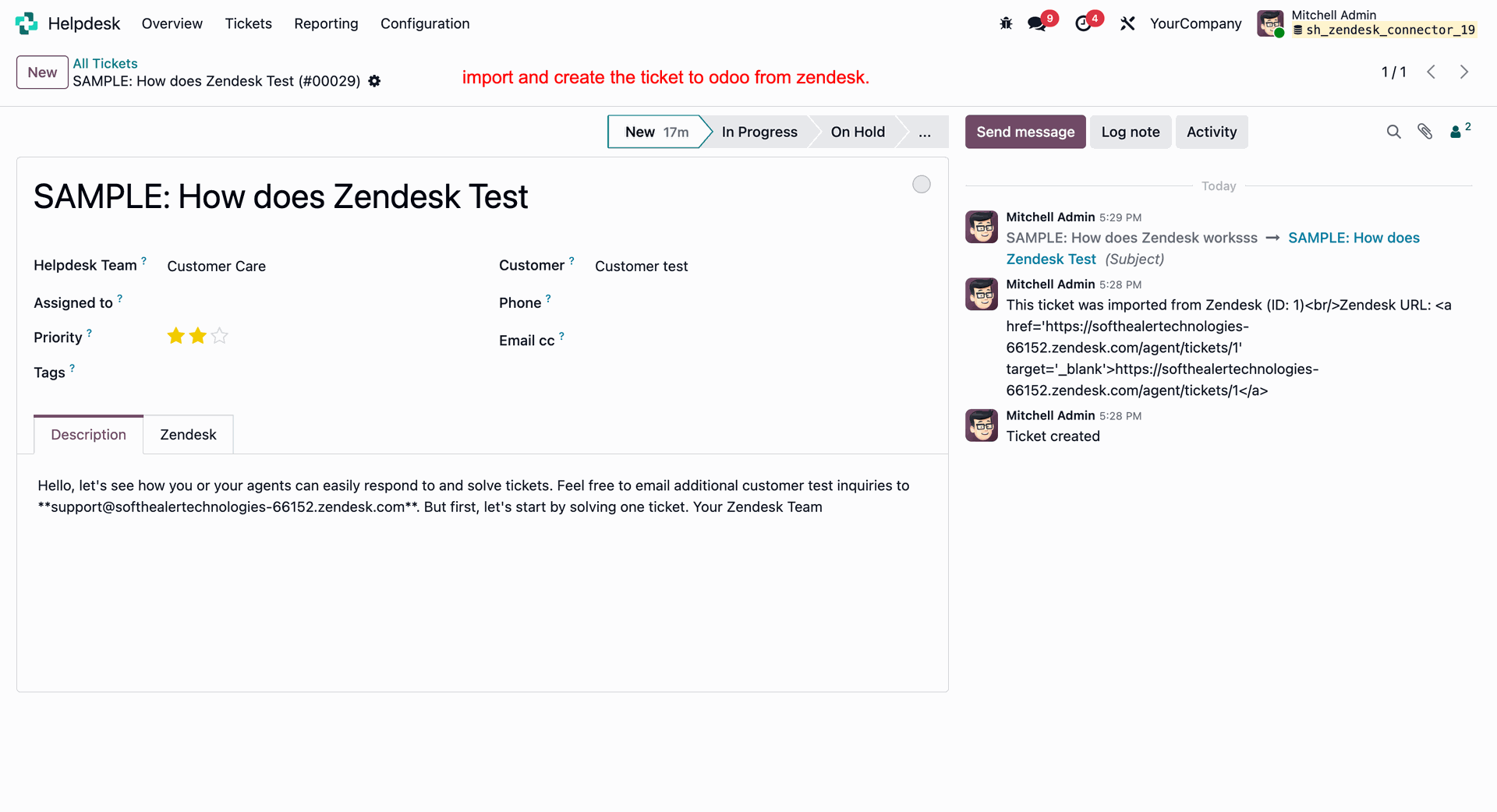This screenshot has height=812, width=1497.
Task: Click the Activity button
Action: [1212, 132]
